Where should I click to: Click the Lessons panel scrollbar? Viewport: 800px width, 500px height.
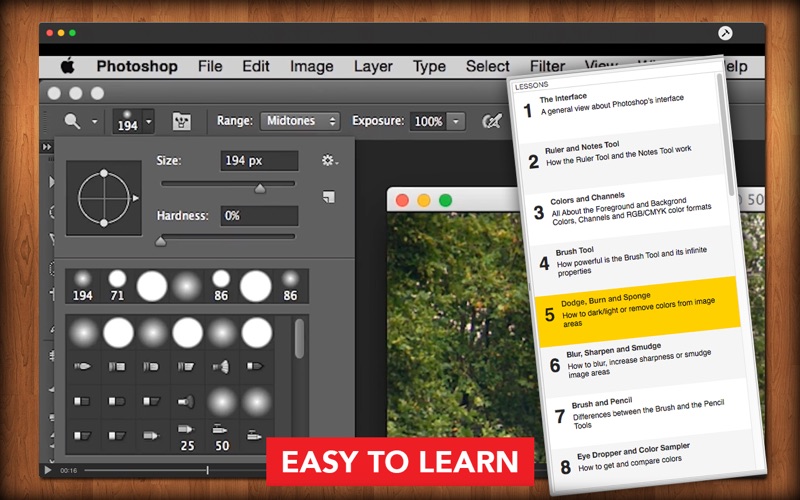click(727, 134)
